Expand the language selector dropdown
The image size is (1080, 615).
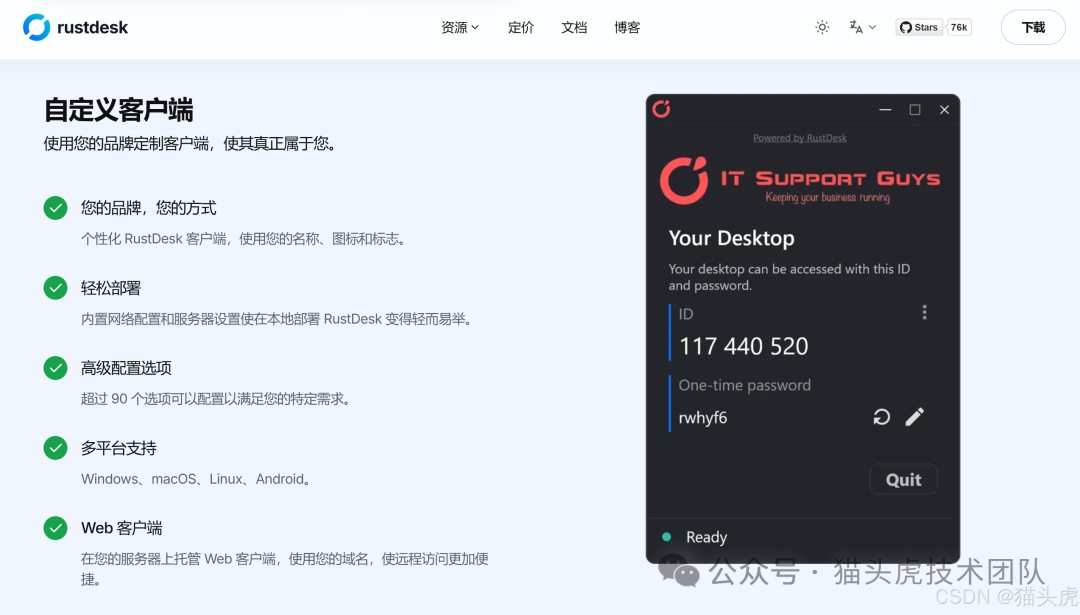(x=862, y=28)
